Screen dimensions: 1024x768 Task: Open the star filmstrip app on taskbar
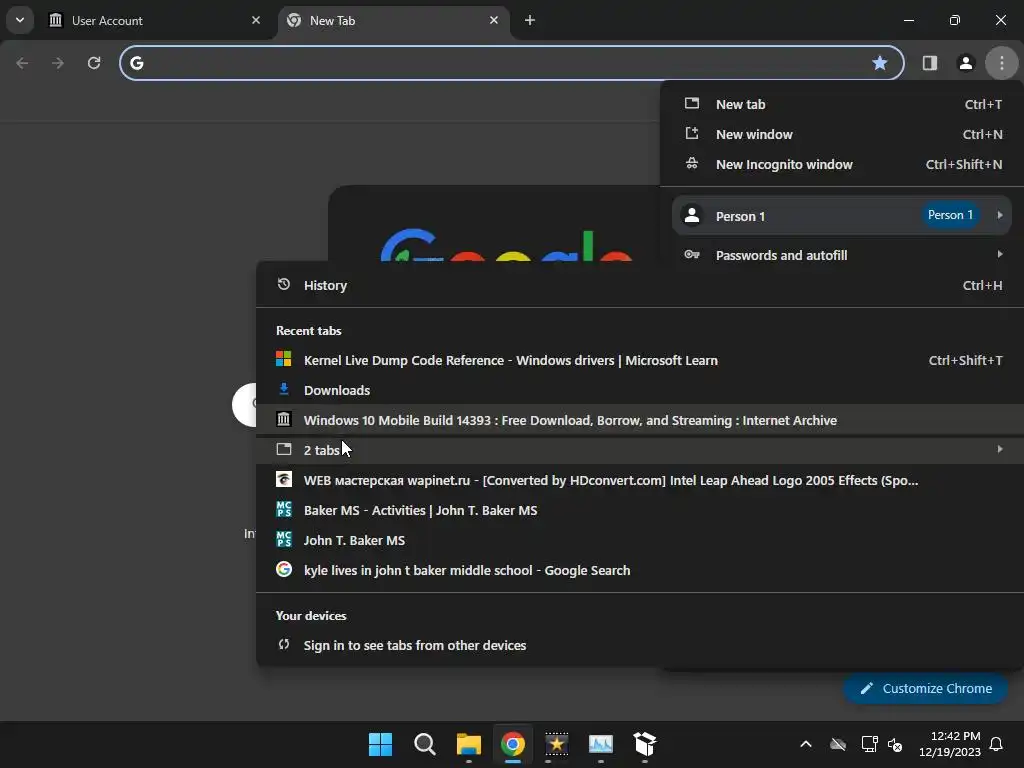click(x=556, y=744)
